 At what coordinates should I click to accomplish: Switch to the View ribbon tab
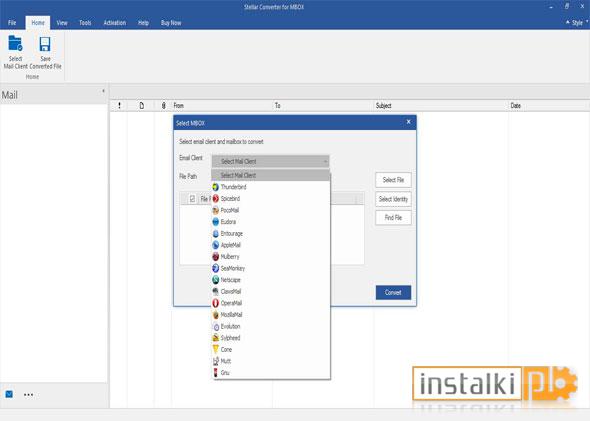[62, 23]
